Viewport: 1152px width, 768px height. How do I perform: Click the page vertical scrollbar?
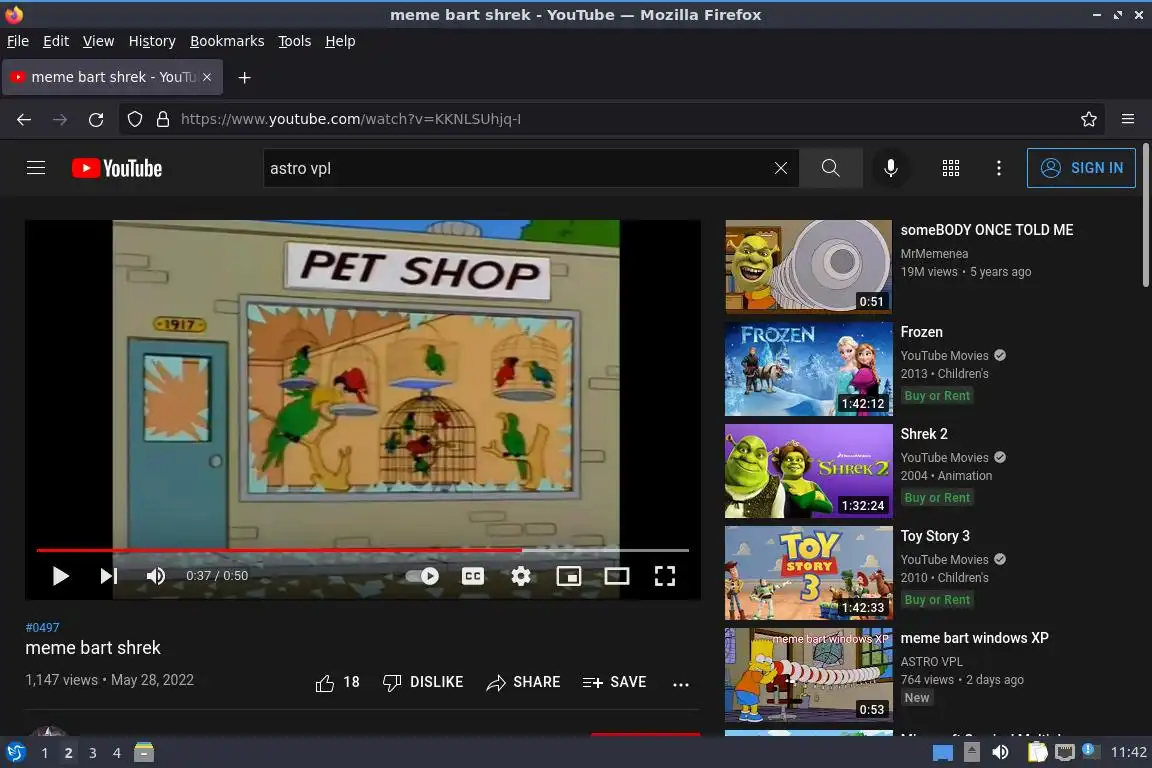(1145, 217)
